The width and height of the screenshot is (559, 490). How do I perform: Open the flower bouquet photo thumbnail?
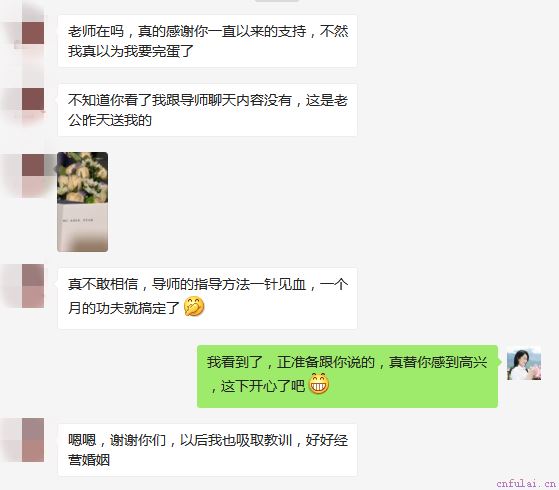82,202
